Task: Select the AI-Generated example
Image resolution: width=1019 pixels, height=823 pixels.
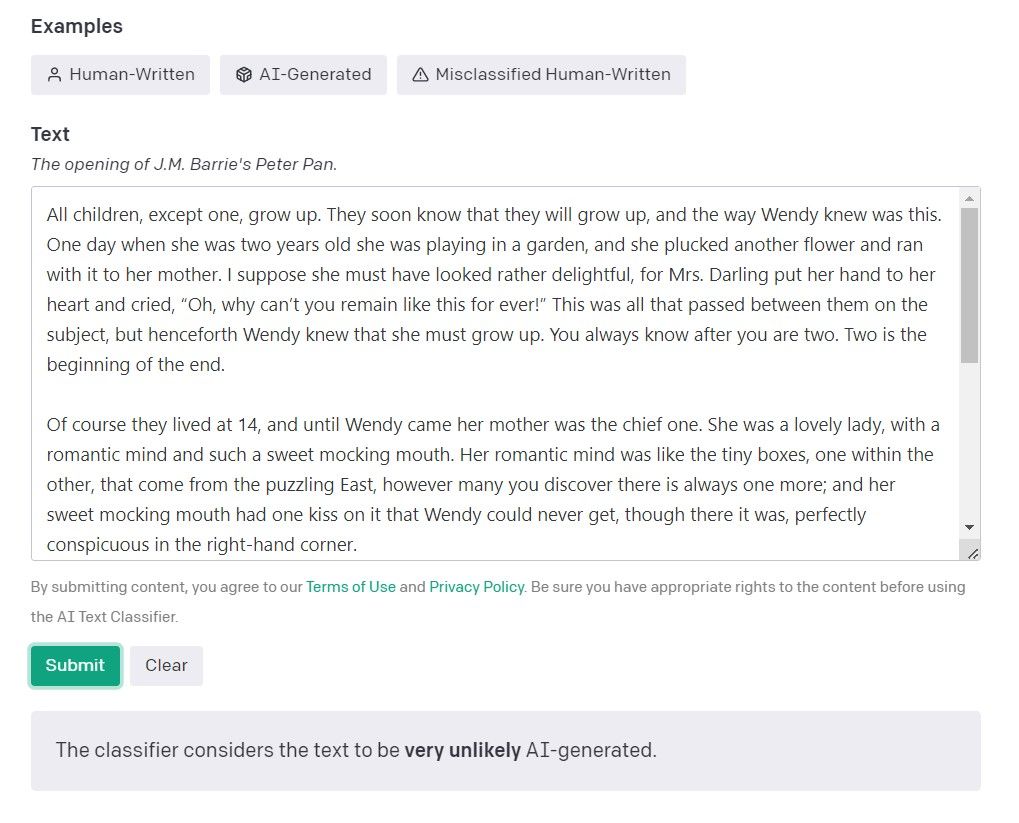Action: (x=303, y=74)
